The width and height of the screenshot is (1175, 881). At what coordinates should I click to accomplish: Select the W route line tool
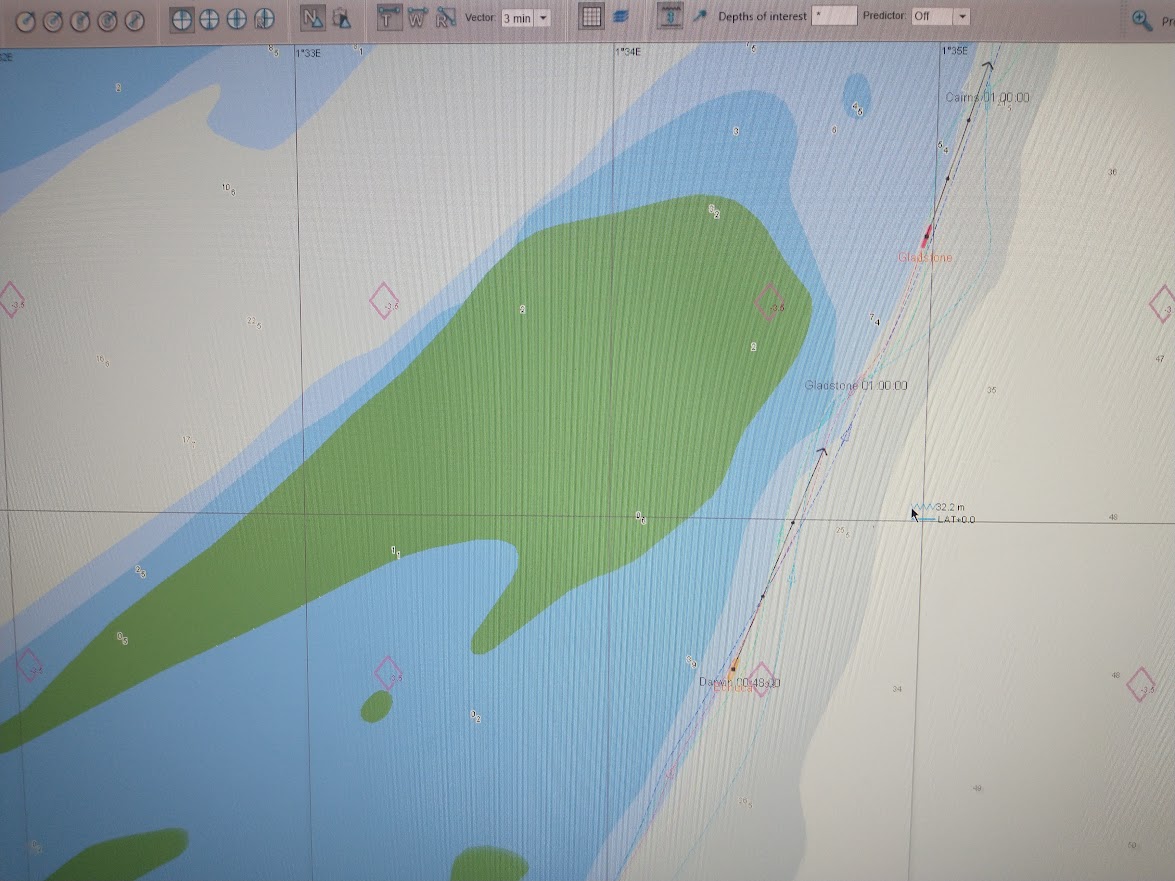[x=417, y=17]
